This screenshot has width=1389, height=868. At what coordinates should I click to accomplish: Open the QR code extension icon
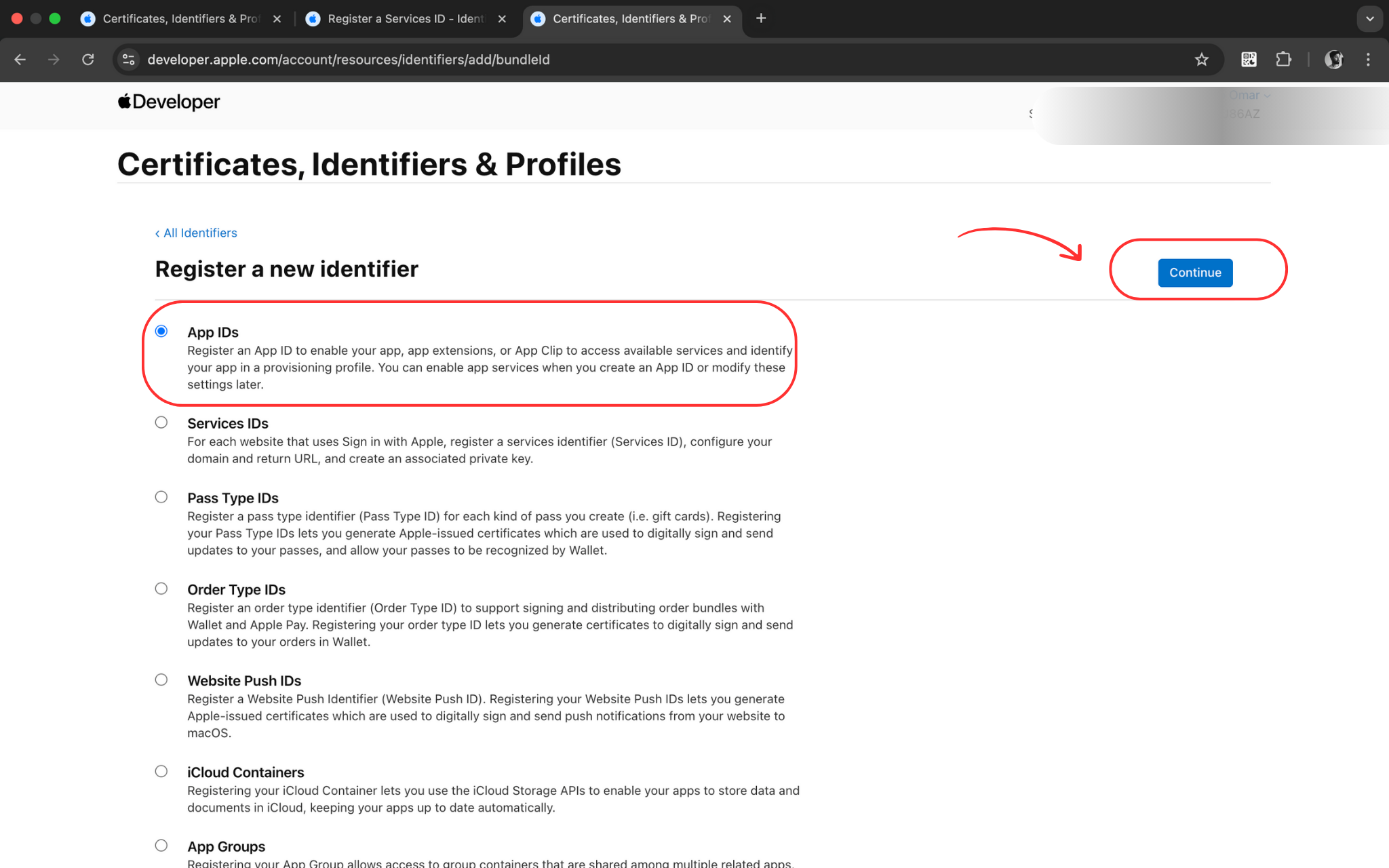point(1249,60)
